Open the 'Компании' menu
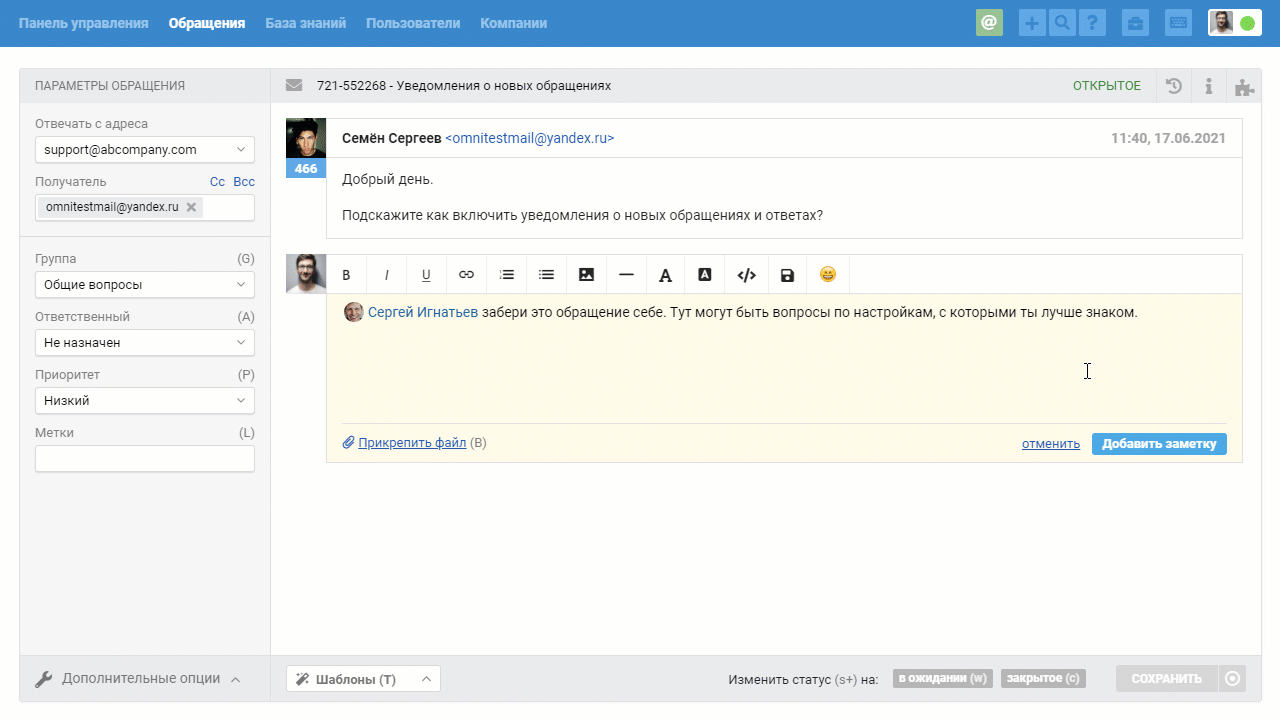The width and height of the screenshot is (1280, 720). tap(513, 23)
